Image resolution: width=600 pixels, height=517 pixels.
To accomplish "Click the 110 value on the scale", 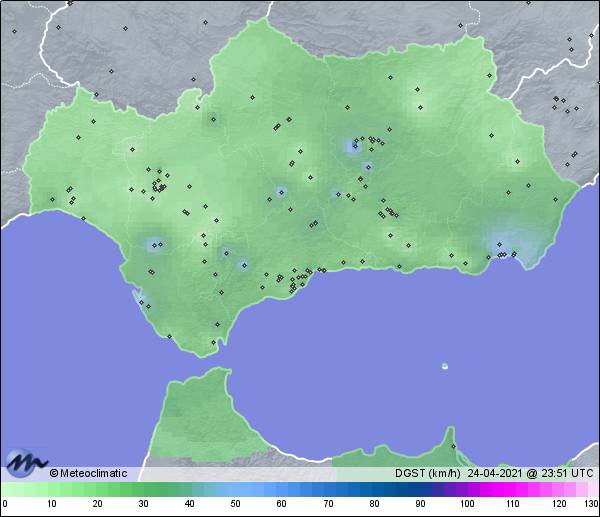I will click(513, 504).
